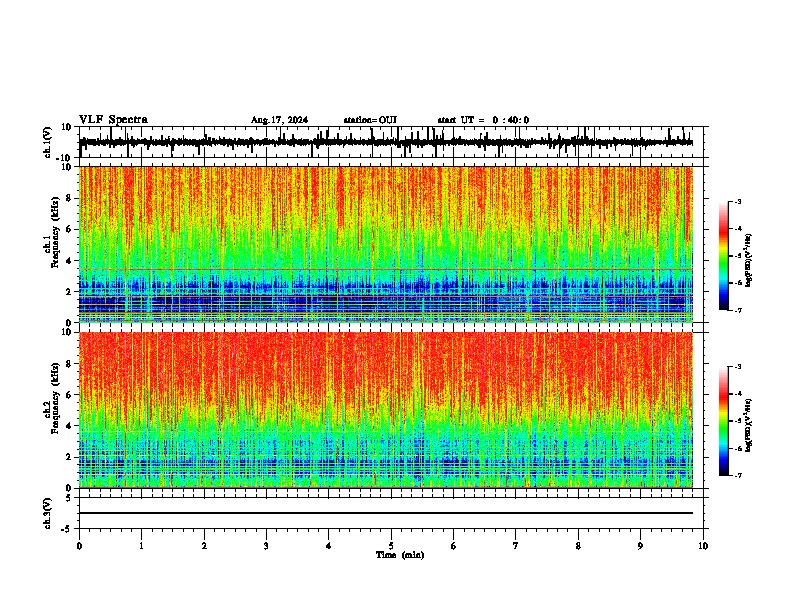This screenshot has height=612, width=792.
Task: Click time axis tick label 8
Action: [578, 546]
